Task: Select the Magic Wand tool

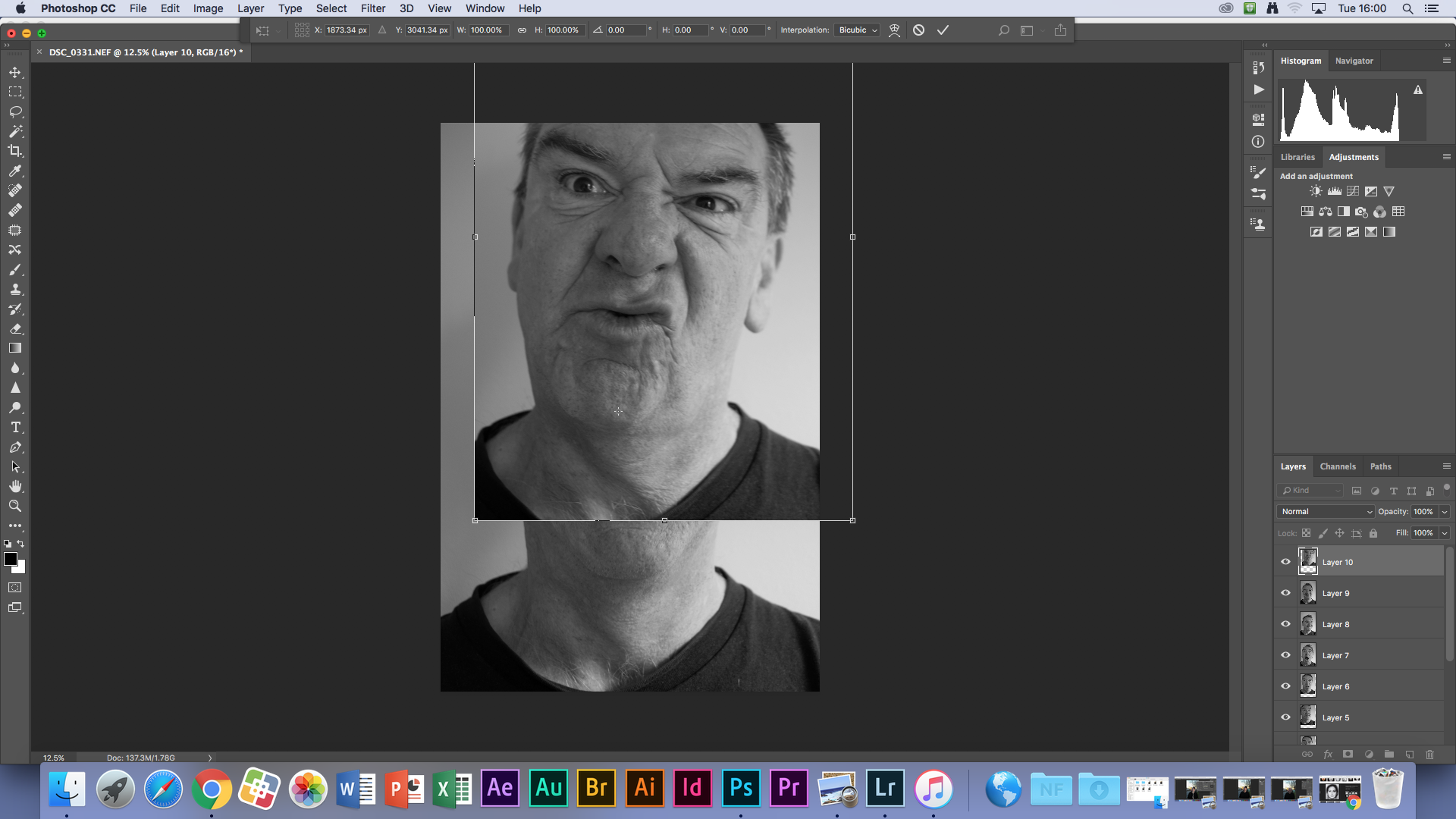Action: pyautogui.click(x=15, y=131)
